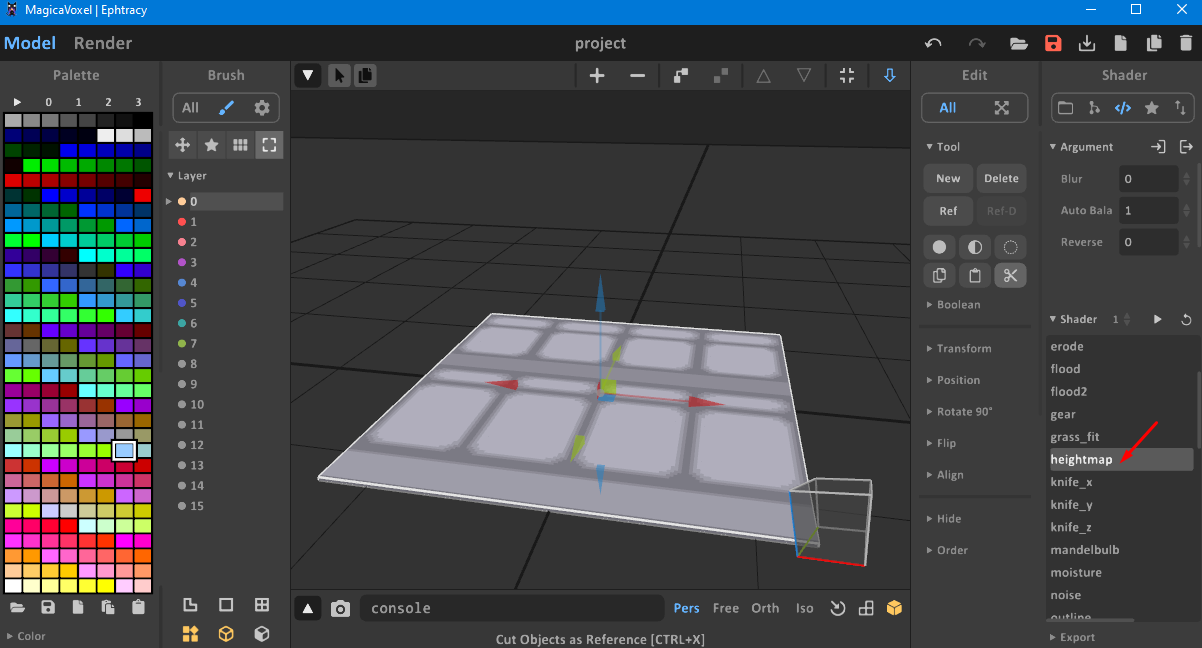
Task: Click the camera screenshot icon near console
Action: (340, 608)
